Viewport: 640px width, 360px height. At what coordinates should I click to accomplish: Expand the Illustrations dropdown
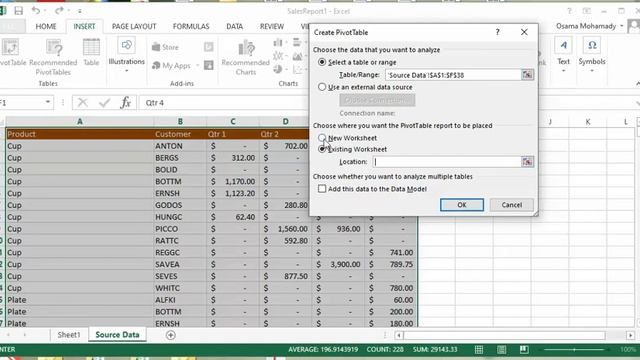pos(127,71)
